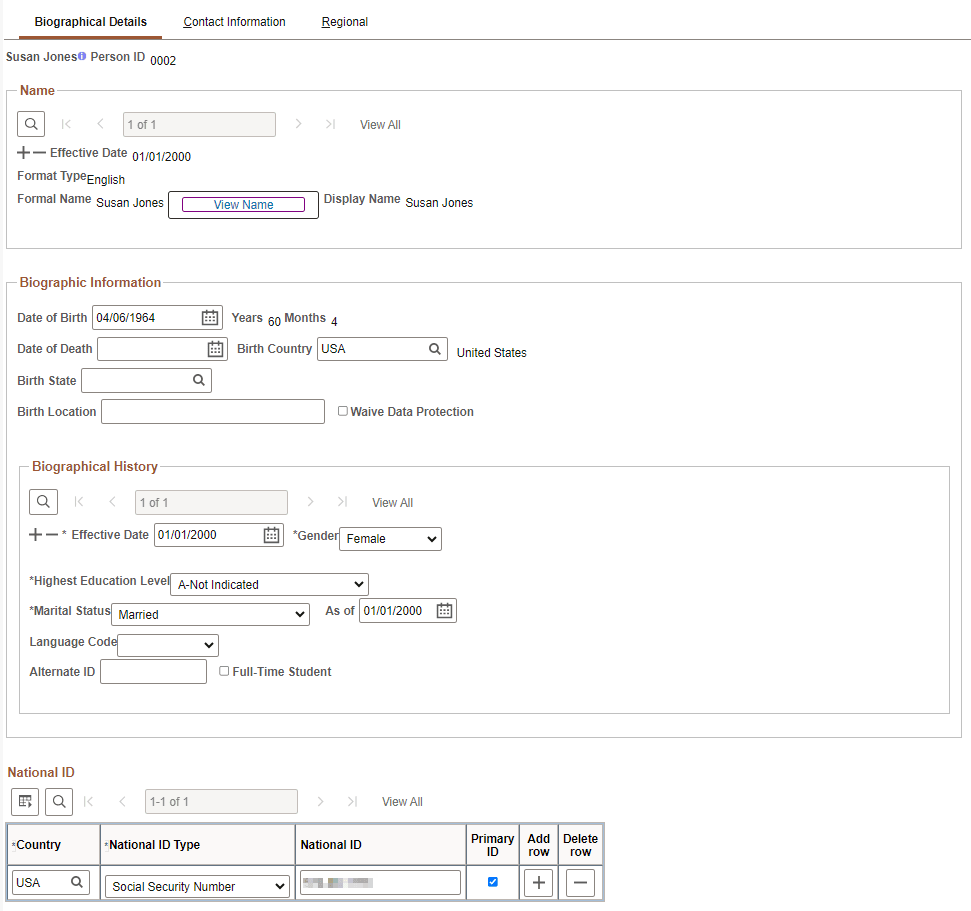Open the National ID Type dropdown

(x=196, y=886)
